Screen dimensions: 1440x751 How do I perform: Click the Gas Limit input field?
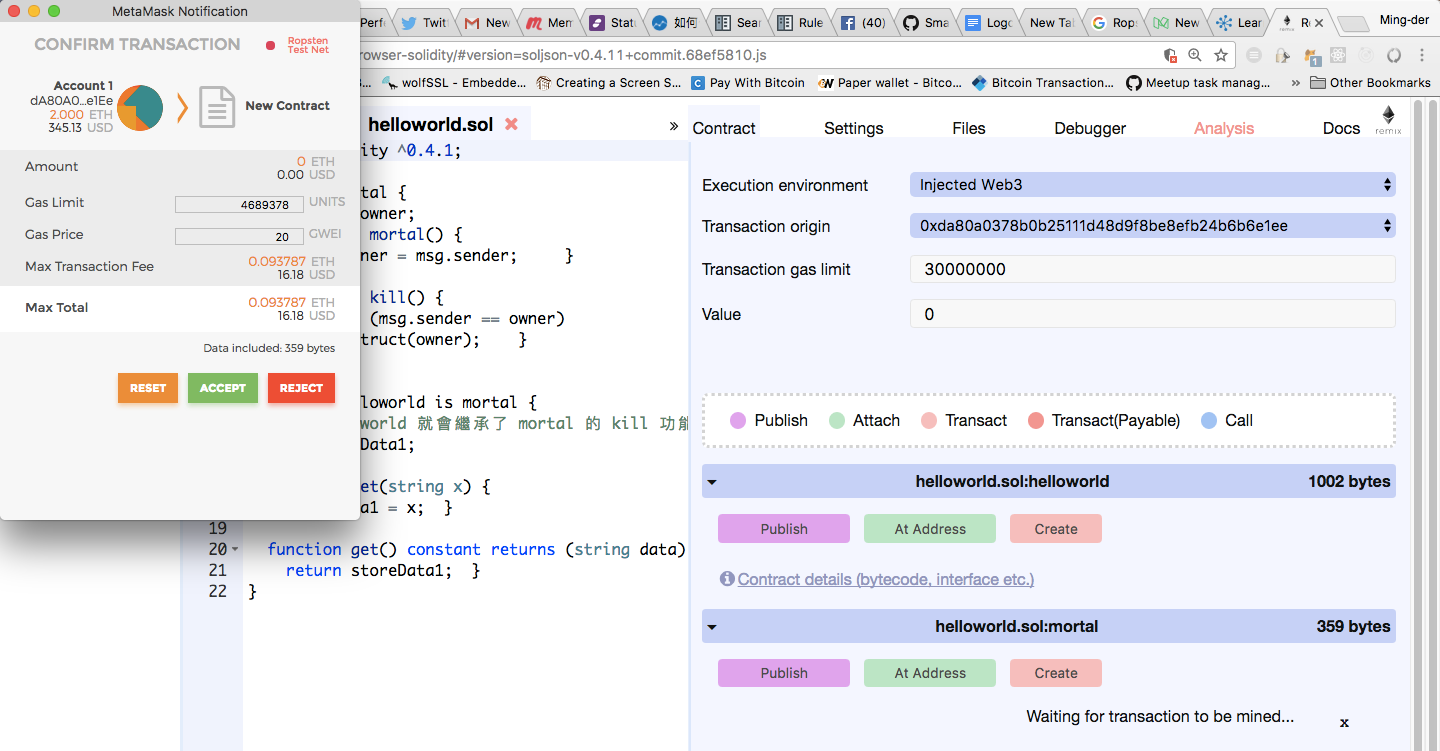[x=239, y=203]
